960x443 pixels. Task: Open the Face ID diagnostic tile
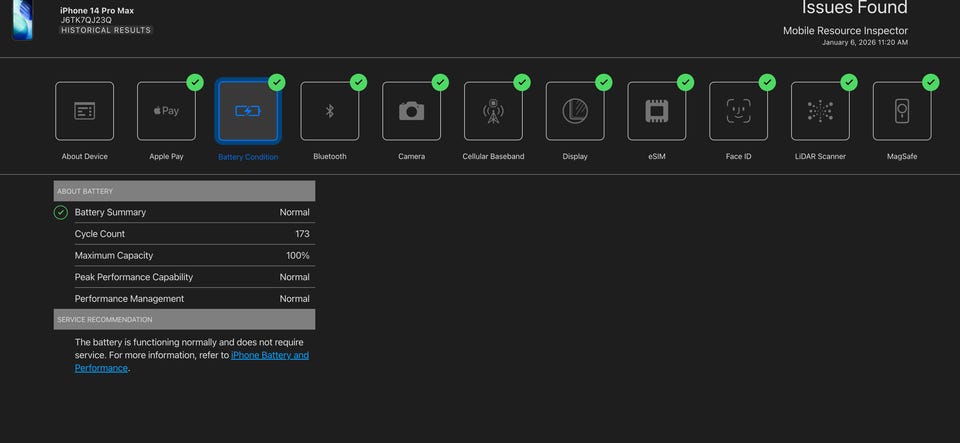click(x=738, y=111)
